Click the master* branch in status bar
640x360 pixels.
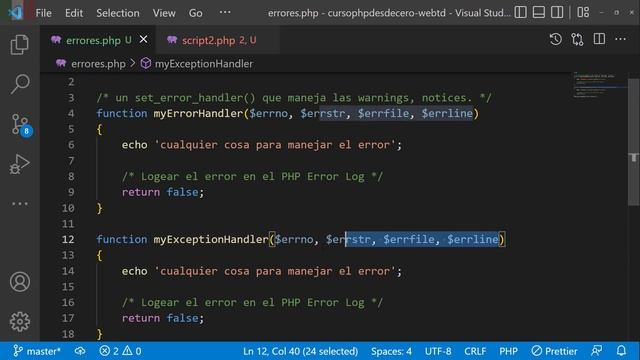[x=37, y=351]
